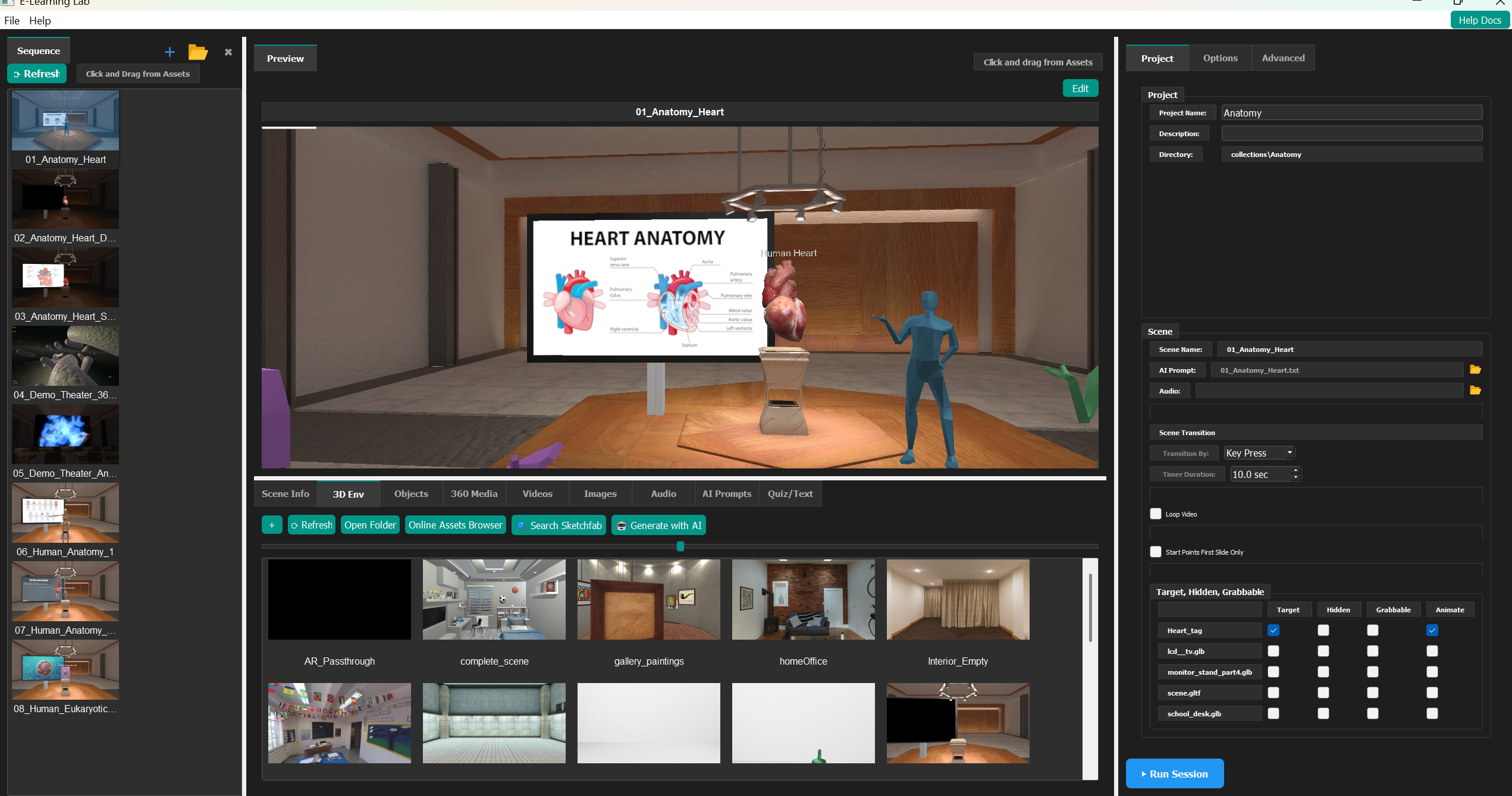The width and height of the screenshot is (1512, 796).
Task: Open the folder icon in Sequence panel
Action: pos(197,52)
